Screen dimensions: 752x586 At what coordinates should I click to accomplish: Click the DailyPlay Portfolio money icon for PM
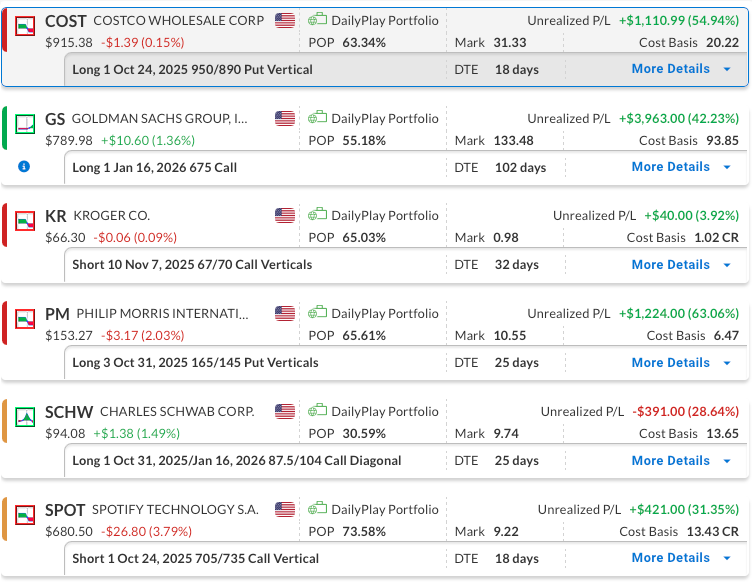[317, 314]
